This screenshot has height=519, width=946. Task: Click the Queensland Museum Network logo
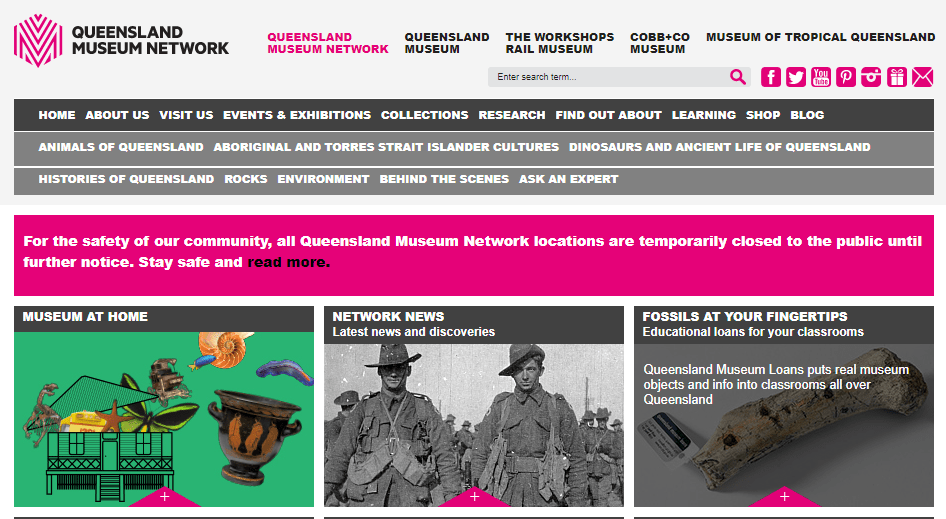(121, 41)
